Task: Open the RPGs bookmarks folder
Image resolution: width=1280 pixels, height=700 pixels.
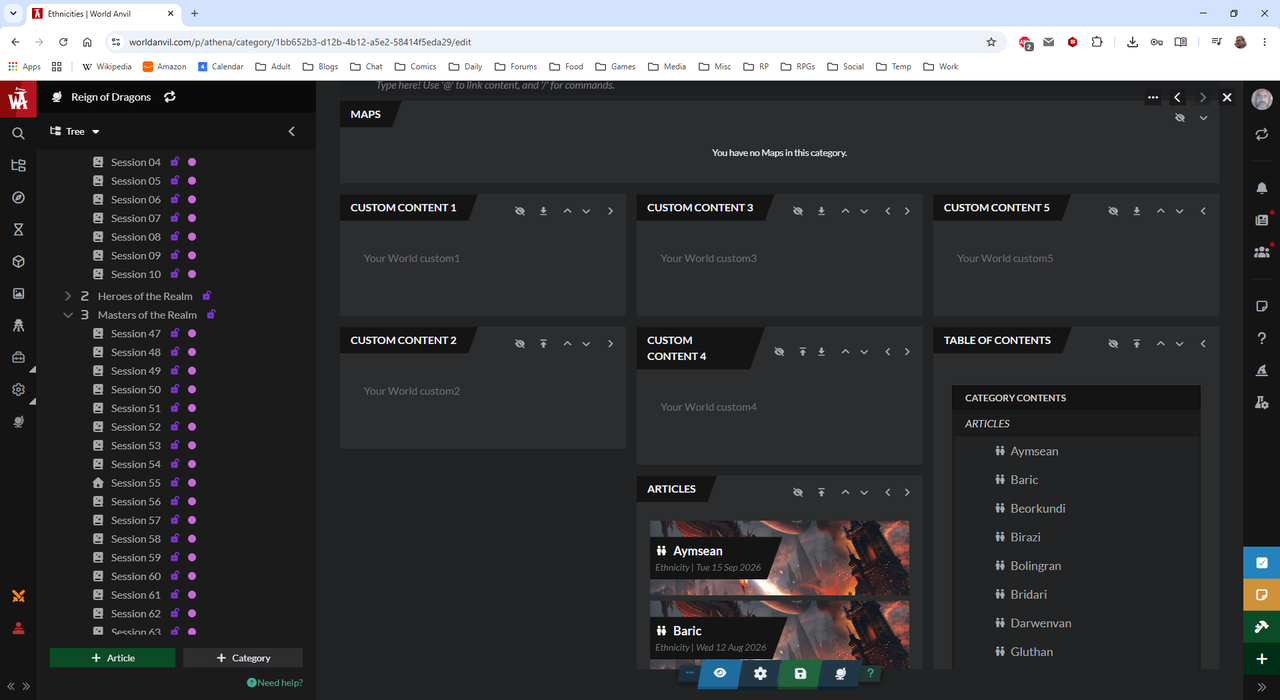Action: tap(797, 67)
